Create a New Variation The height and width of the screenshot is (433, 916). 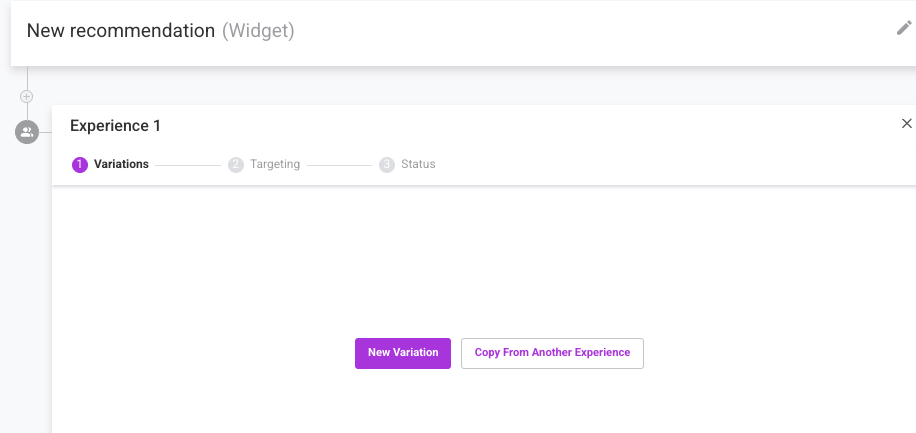tap(403, 353)
